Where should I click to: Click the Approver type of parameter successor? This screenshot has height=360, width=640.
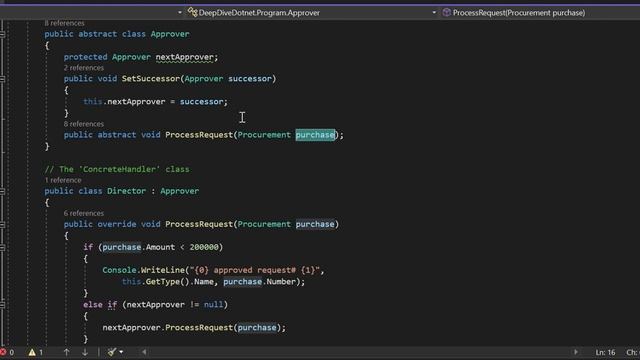(204, 78)
